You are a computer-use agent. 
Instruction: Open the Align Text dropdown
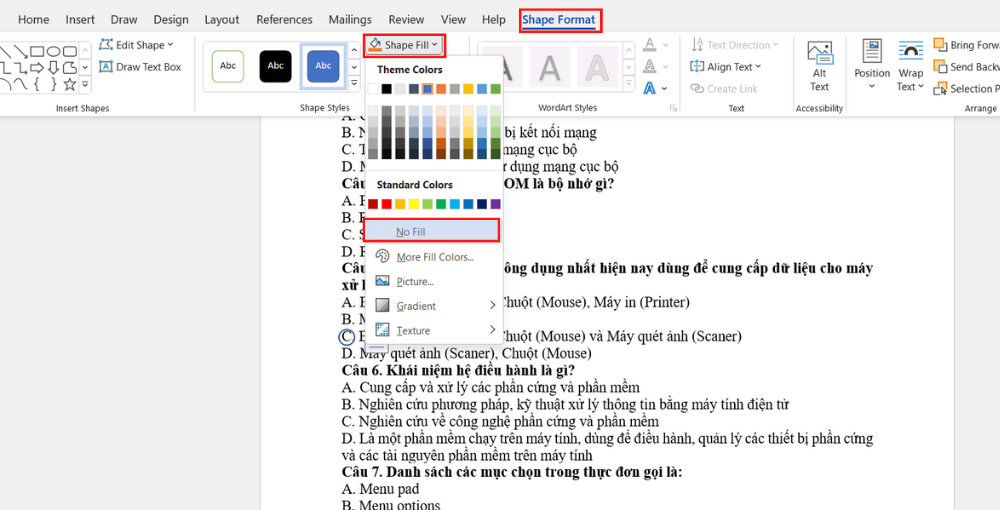coord(726,67)
